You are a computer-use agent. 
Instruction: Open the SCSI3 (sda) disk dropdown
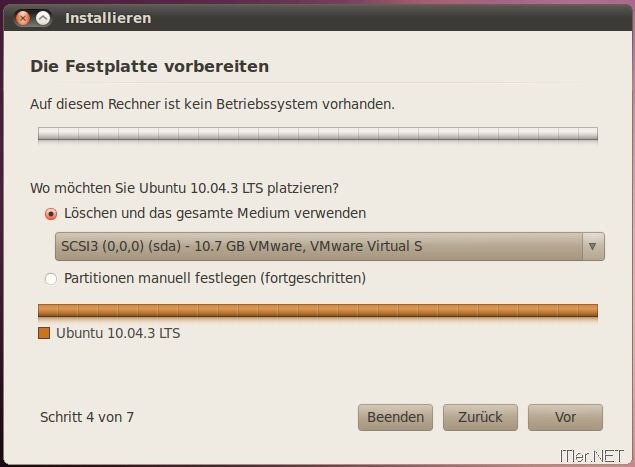[330, 246]
